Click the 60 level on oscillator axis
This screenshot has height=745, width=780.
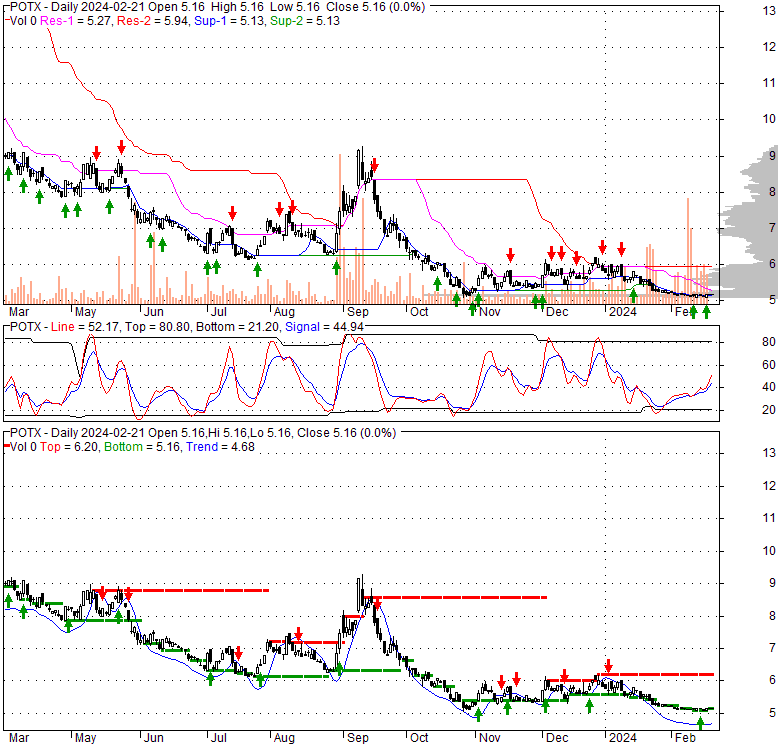pyautogui.click(x=769, y=365)
